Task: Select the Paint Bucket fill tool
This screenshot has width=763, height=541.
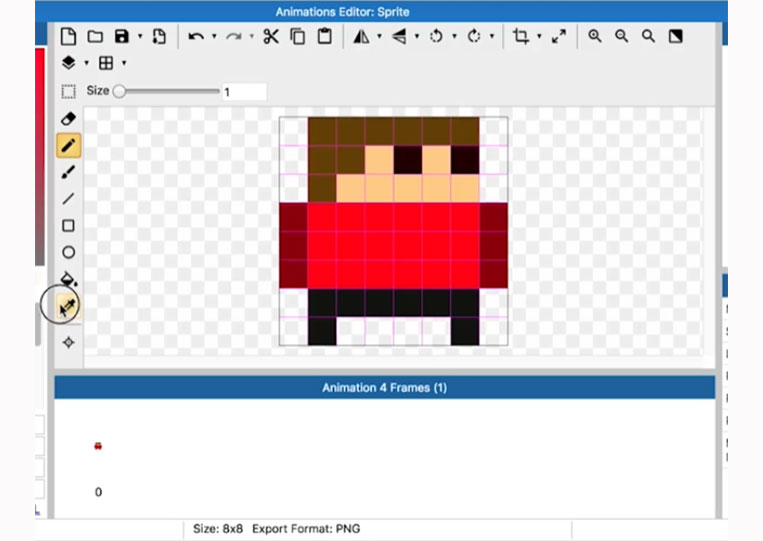Action: pos(69,279)
